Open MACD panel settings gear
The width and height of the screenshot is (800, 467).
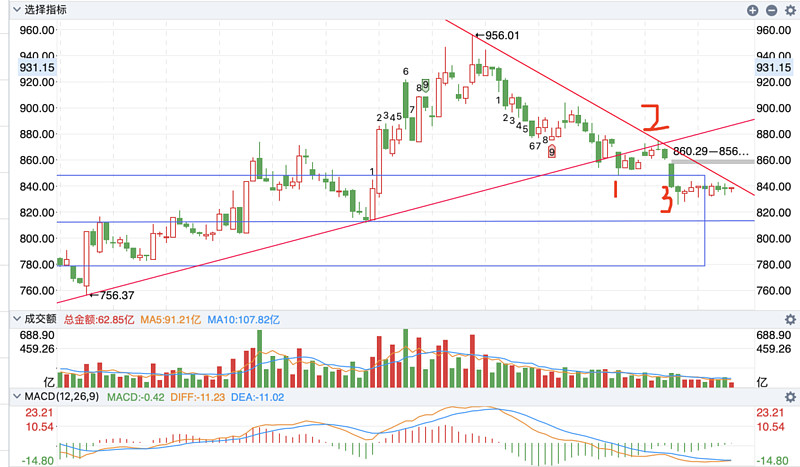(x=790, y=397)
